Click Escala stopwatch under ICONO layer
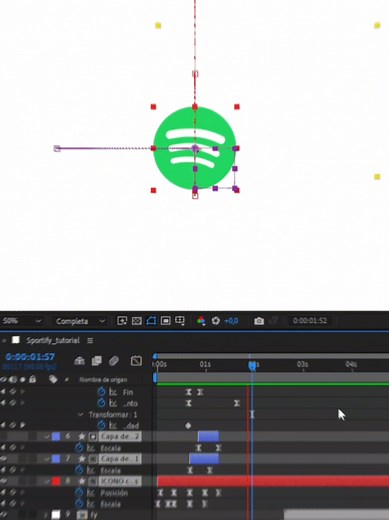Viewport: 389px width, 520px height. pos(79,503)
